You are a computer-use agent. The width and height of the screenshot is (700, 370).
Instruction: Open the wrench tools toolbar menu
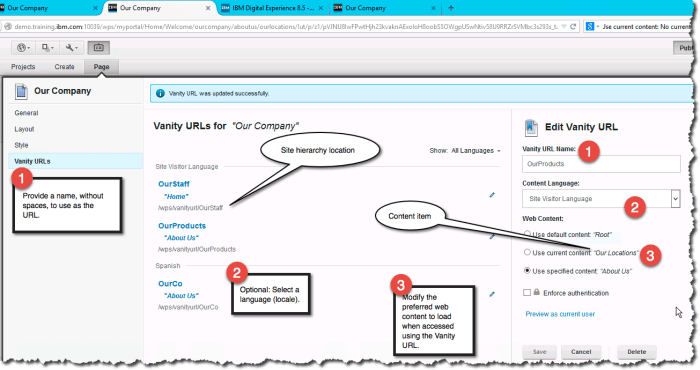(71, 47)
